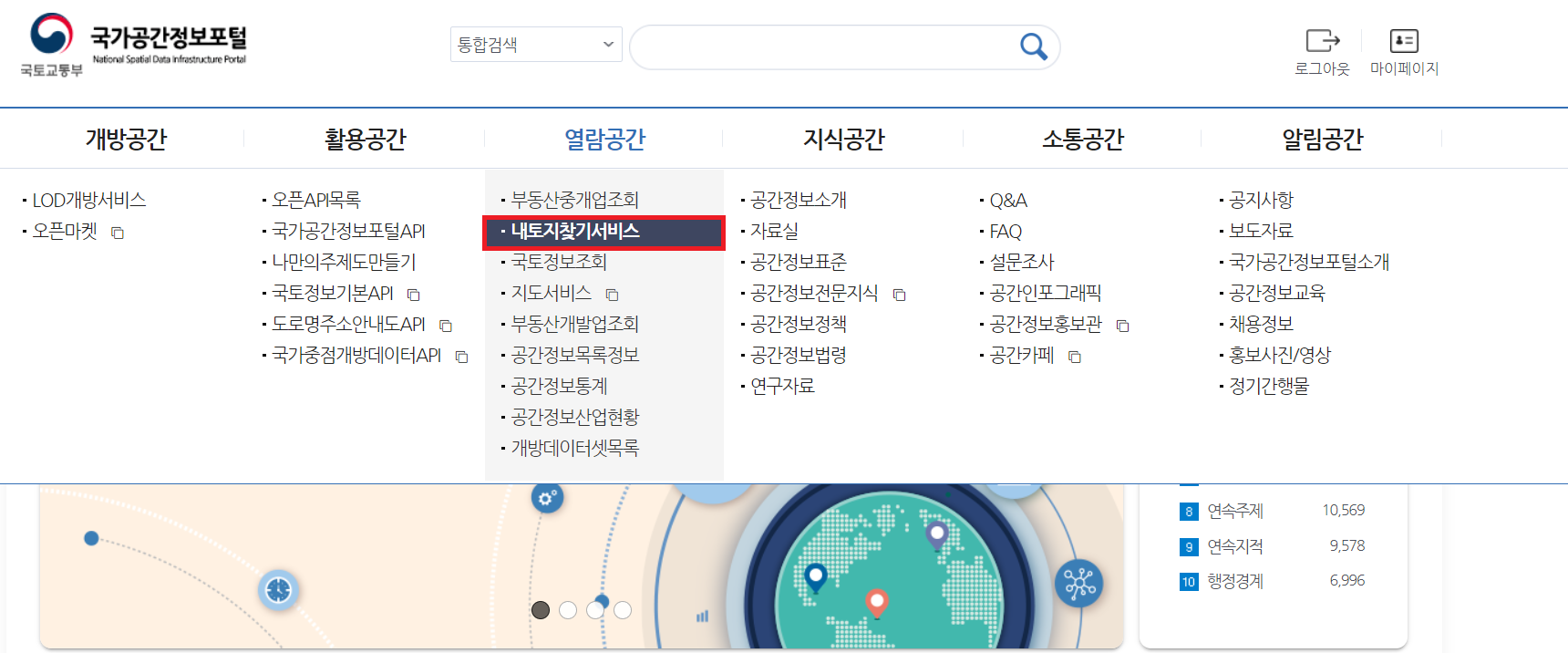Click external-link icon beside 지도서비스
The height and width of the screenshot is (653, 1568).
pos(613,295)
